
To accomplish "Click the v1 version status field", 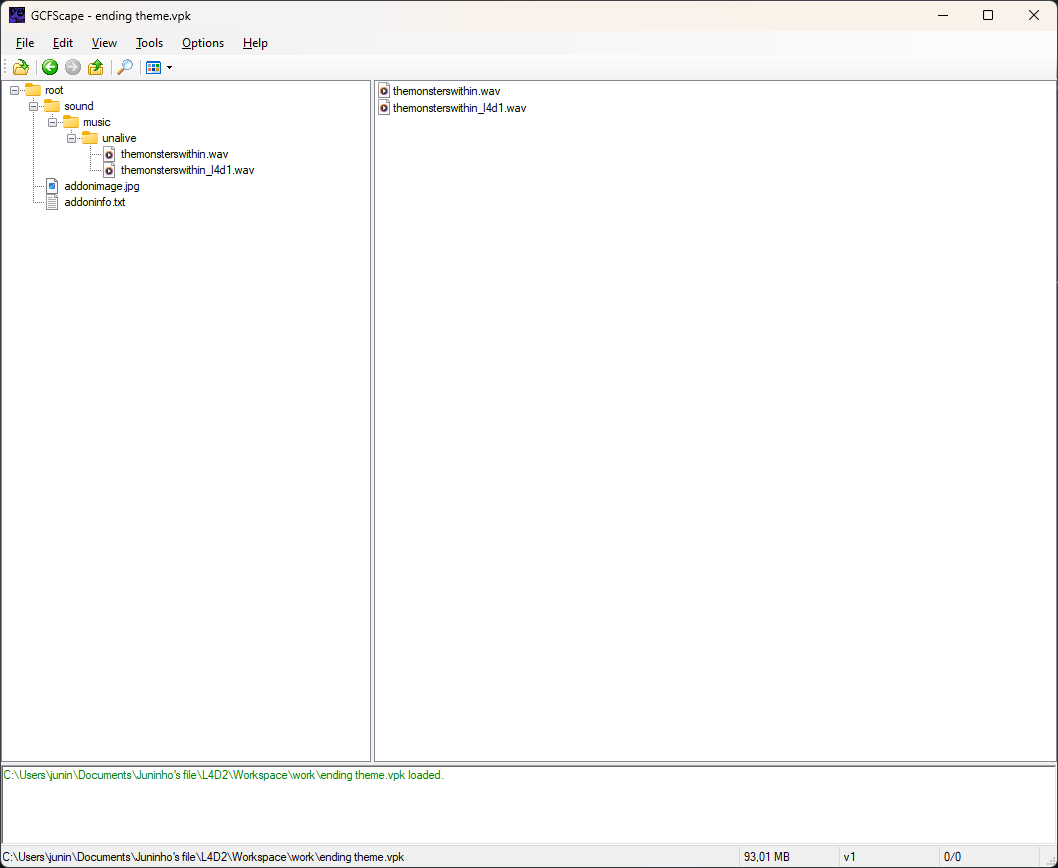I will (850, 857).
